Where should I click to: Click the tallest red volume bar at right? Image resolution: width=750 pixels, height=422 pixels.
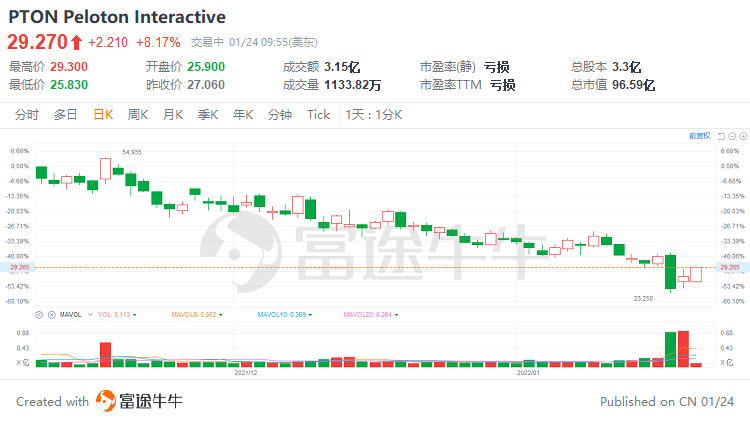coord(684,349)
